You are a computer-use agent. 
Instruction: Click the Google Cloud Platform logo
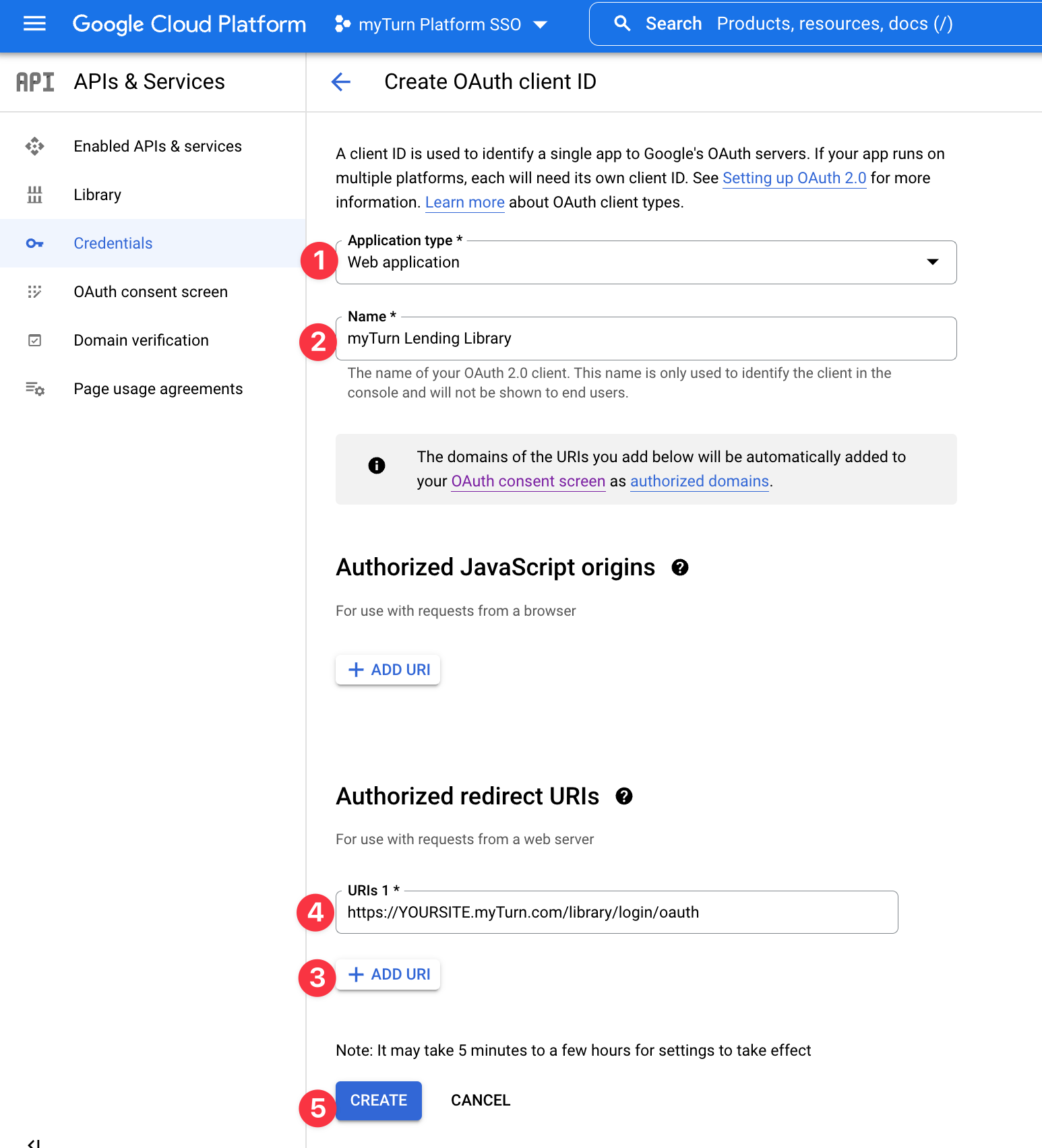coord(189,24)
